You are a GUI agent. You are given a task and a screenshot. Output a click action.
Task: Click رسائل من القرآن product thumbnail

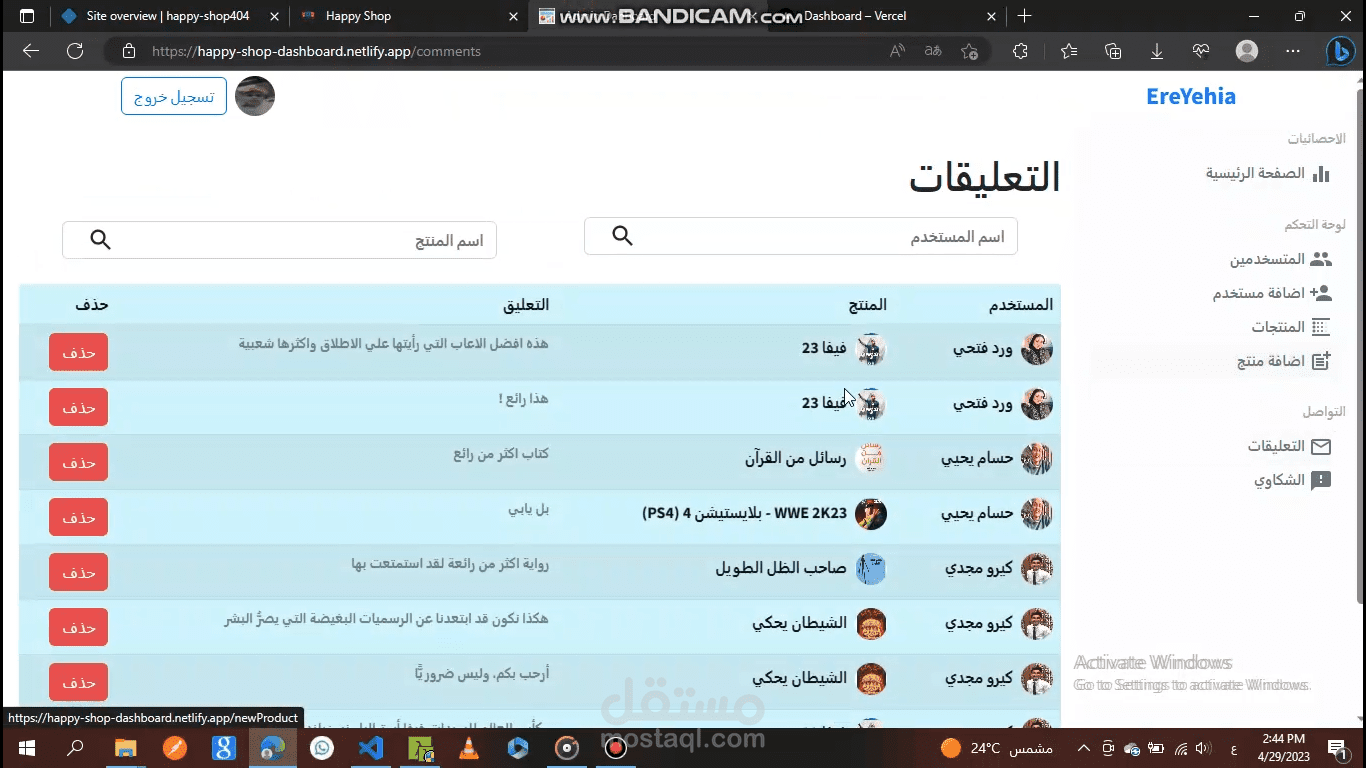tap(870, 459)
